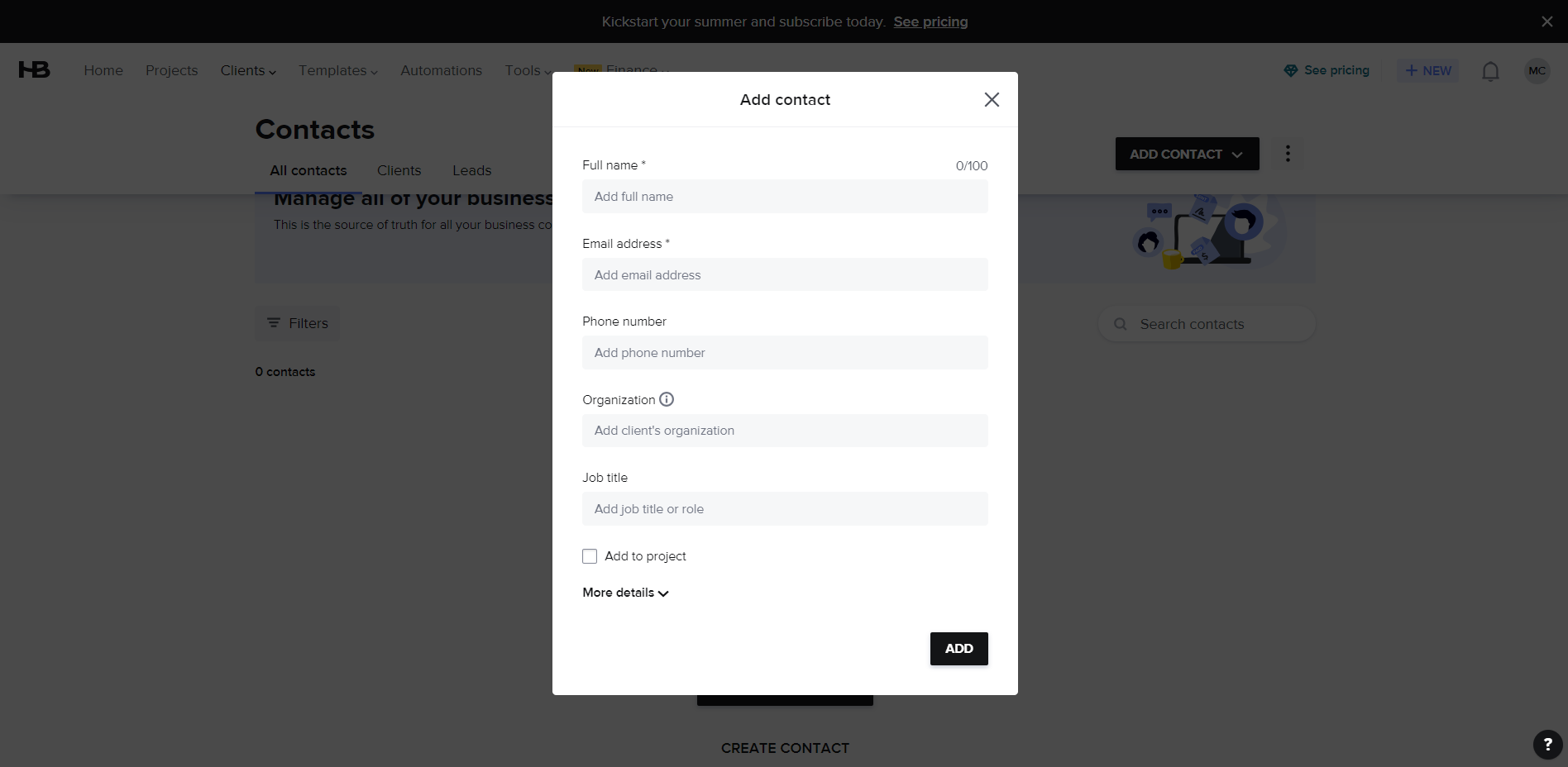Image resolution: width=1568 pixels, height=767 pixels.
Task: Close the Add contact dialog
Action: (992, 99)
